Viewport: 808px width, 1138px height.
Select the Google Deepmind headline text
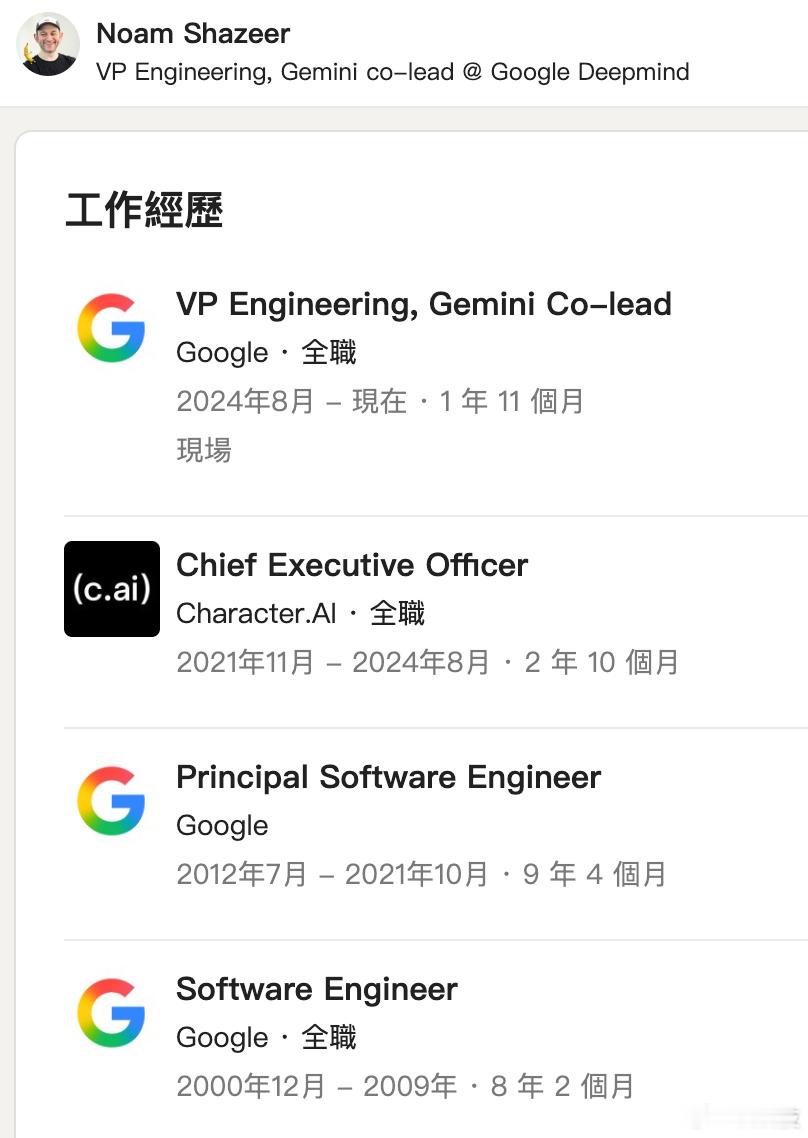coord(393,72)
